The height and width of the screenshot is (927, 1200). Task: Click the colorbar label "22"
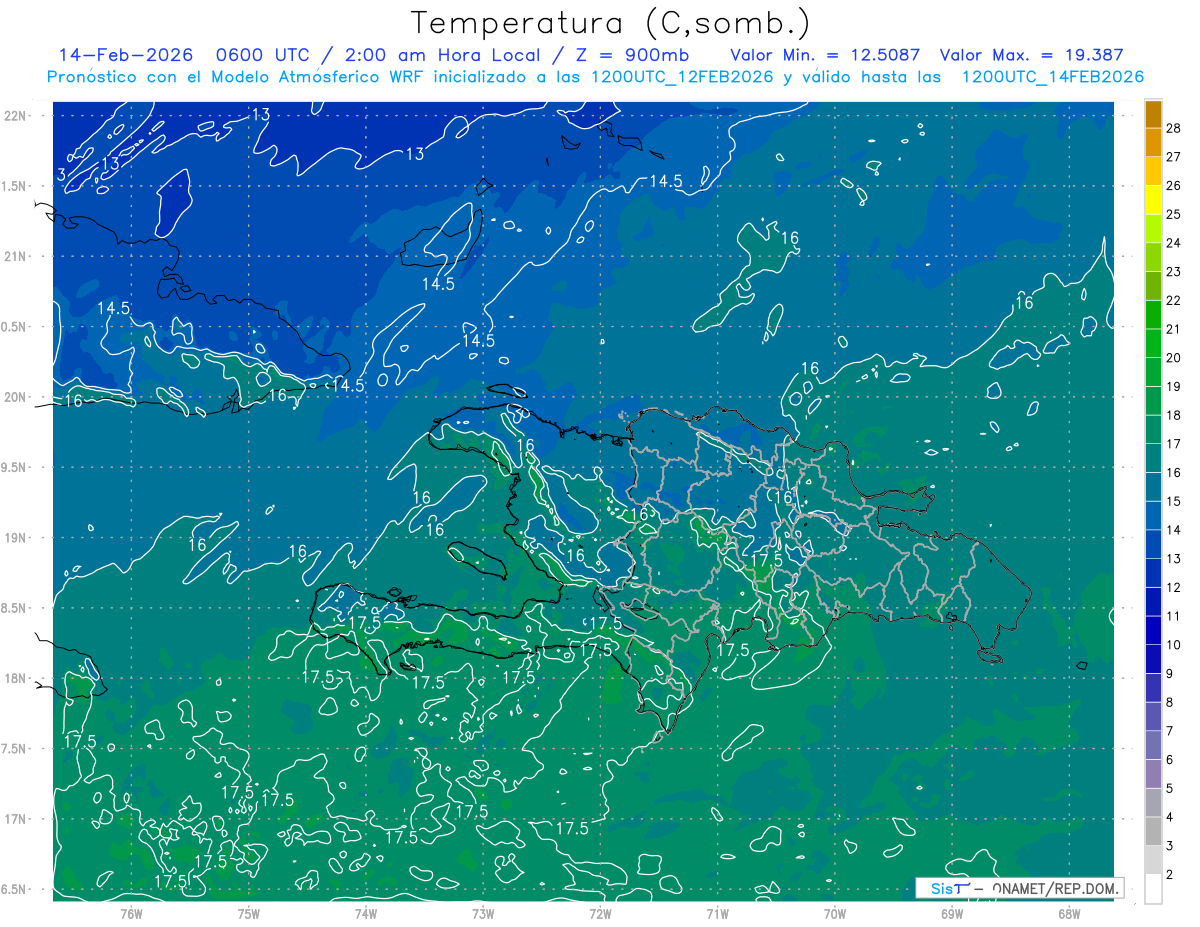1174,300
